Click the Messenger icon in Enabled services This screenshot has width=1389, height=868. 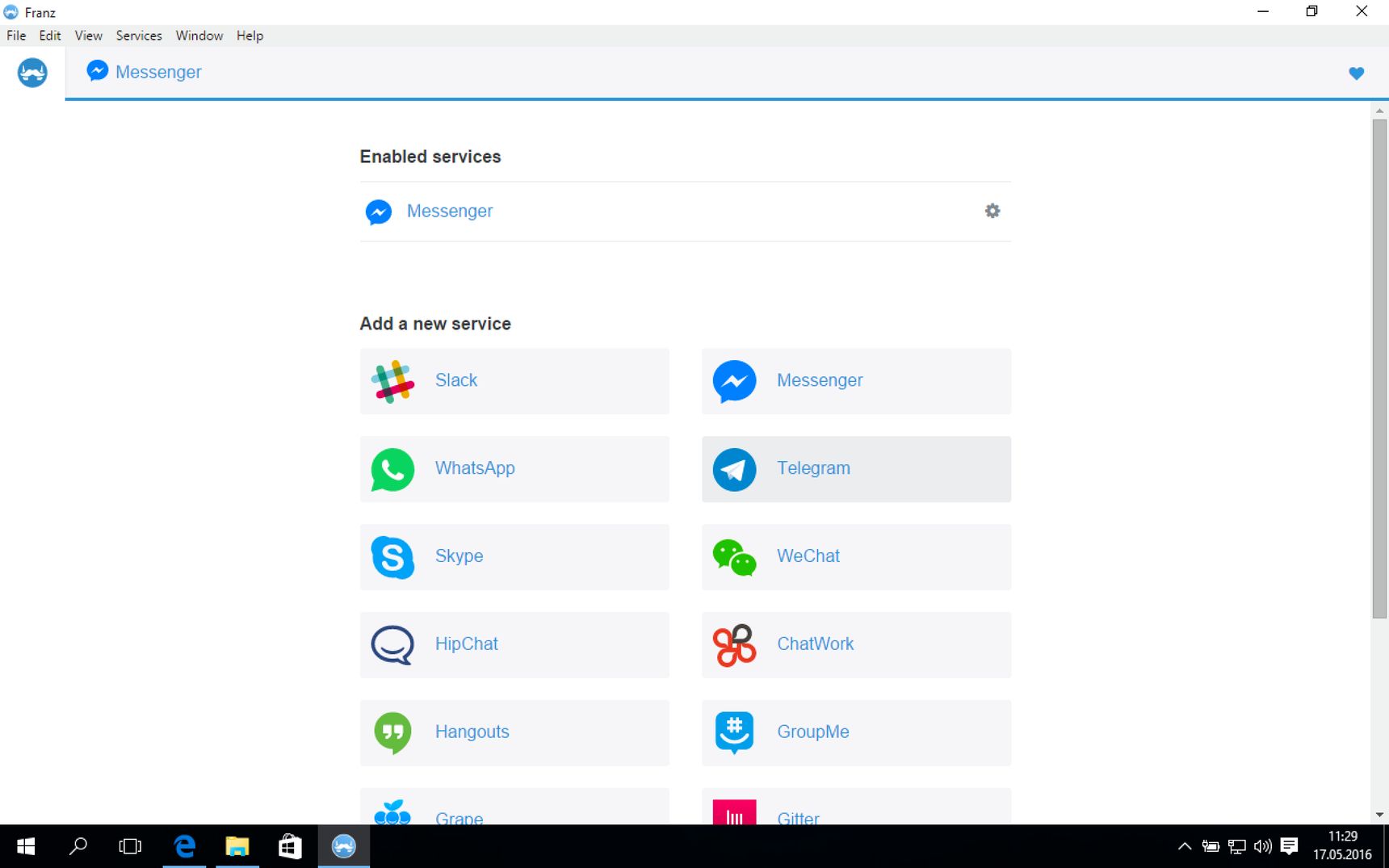[x=379, y=212]
